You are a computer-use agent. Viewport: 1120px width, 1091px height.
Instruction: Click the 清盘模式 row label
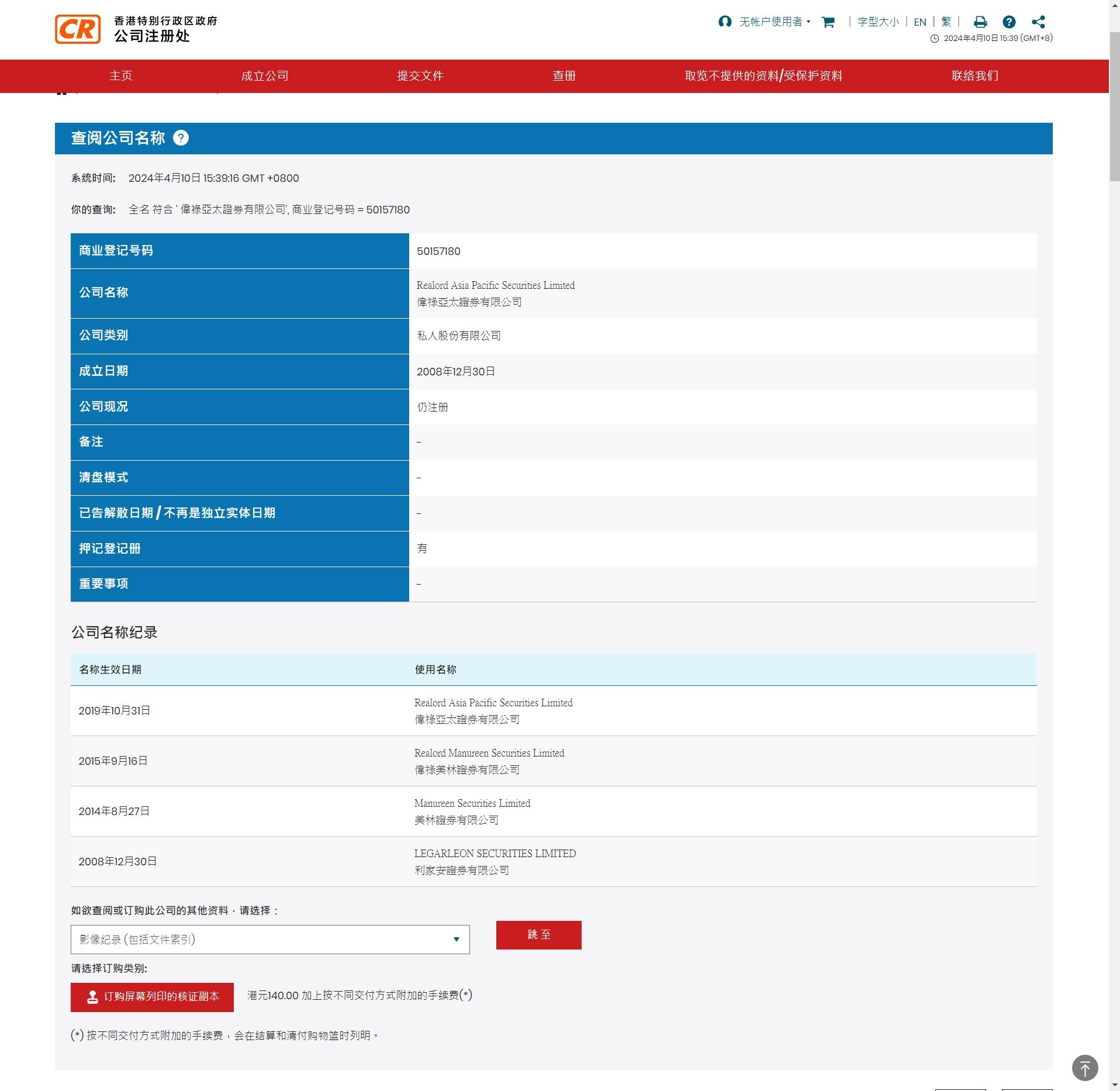pyautogui.click(x=103, y=478)
